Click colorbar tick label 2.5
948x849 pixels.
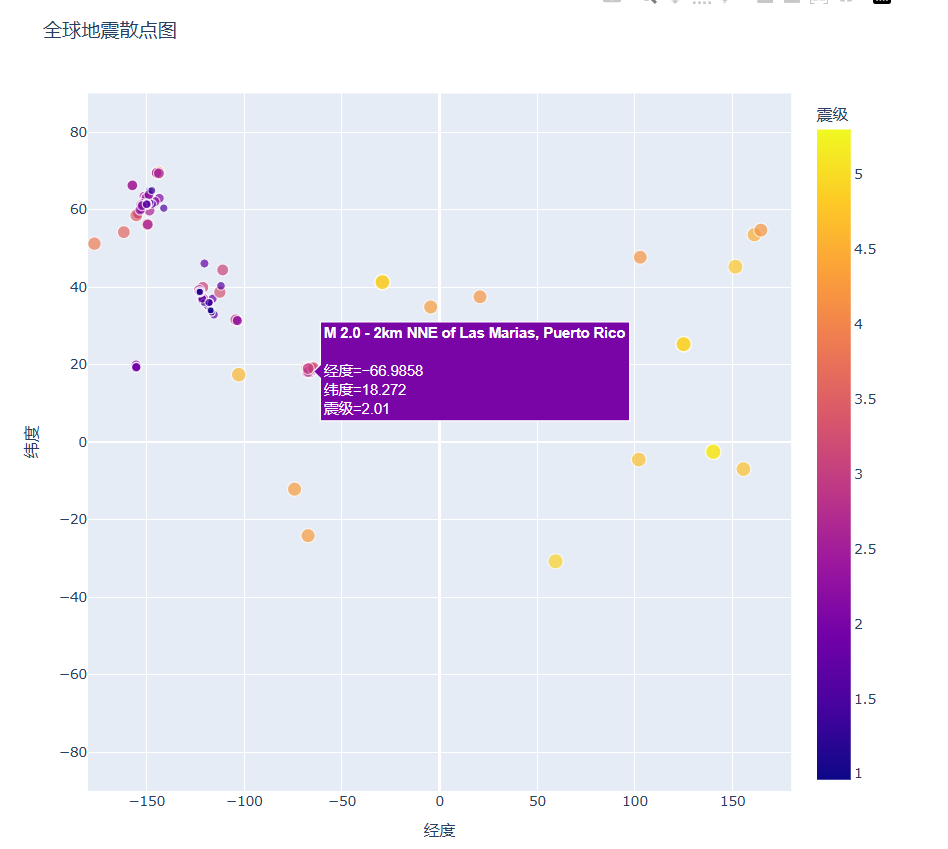pos(865,549)
